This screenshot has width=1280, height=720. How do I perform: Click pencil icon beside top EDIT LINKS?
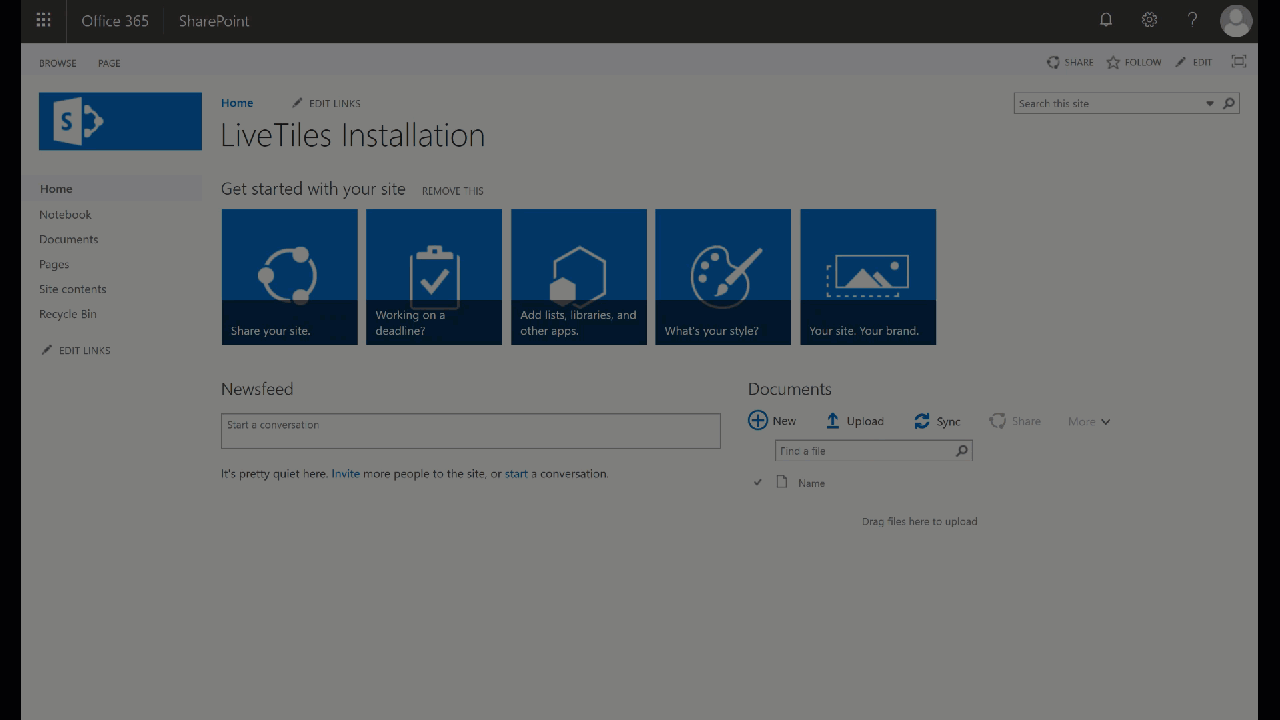coord(297,103)
